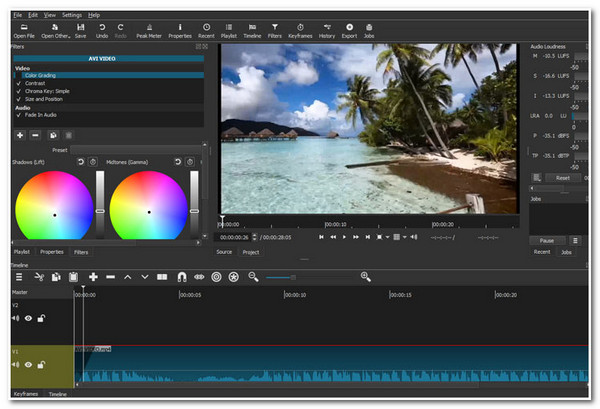Uncheck the Contrast filter checkbox
This screenshot has width=600, height=409.
click(19, 83)
